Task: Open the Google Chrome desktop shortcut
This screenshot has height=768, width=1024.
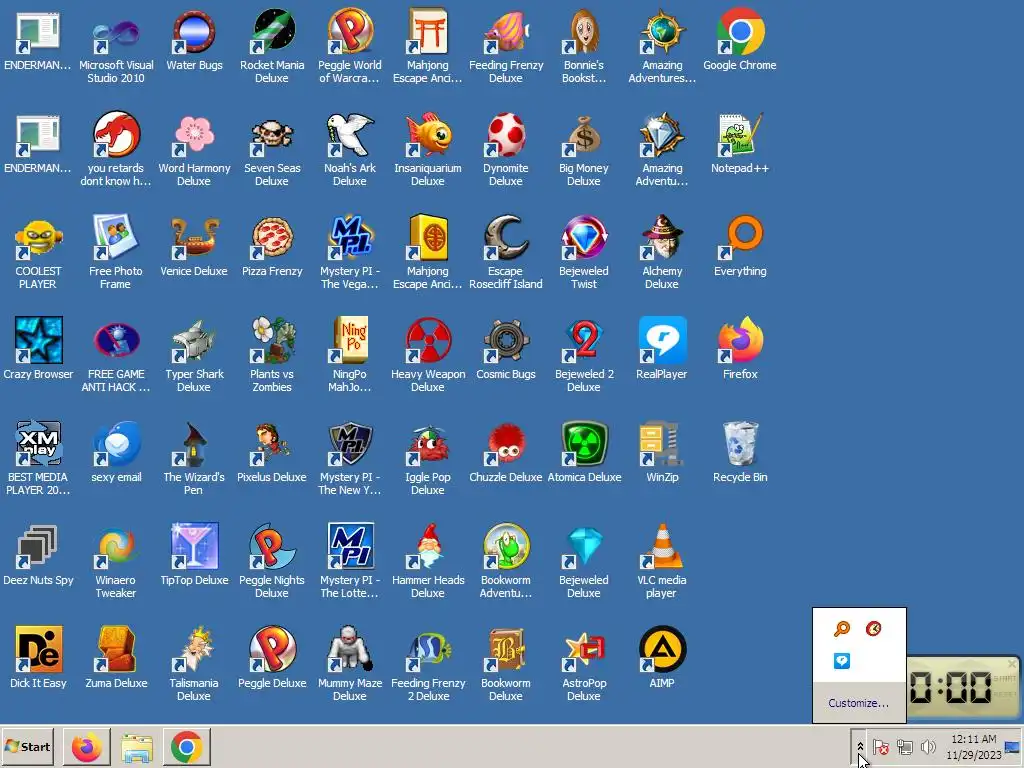Action: click(x=739, y=40)
